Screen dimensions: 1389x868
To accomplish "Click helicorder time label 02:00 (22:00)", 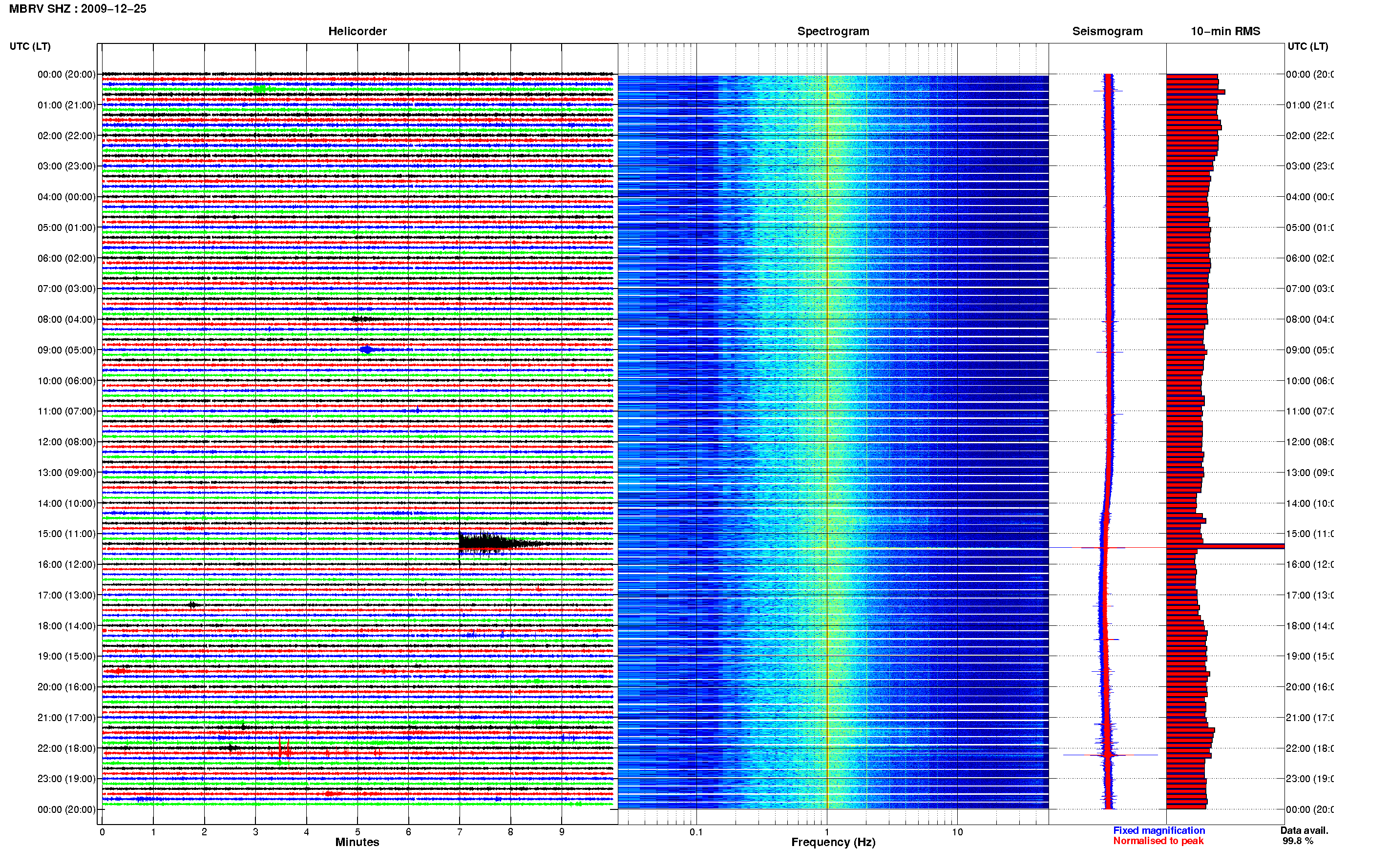I will pyautogui.click(x=66, y=136).
